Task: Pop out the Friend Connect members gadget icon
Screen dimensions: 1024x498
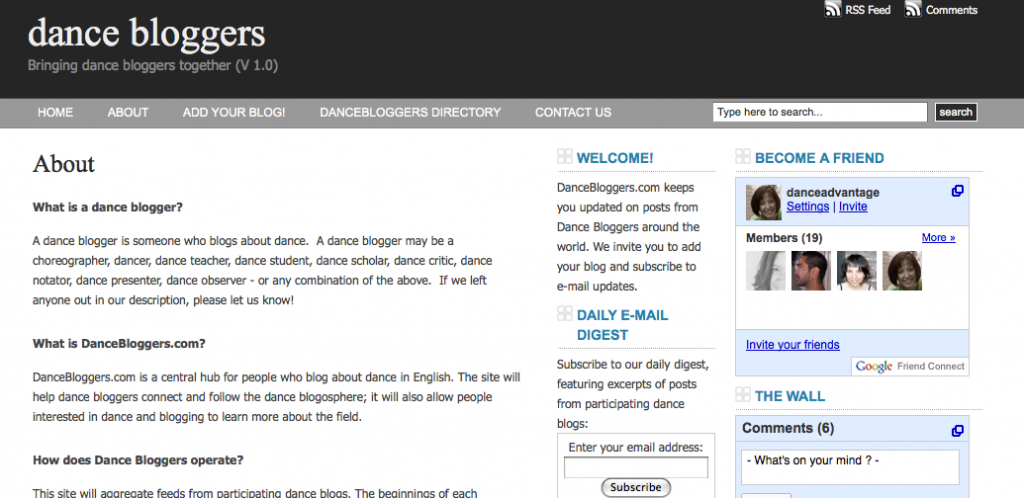Action: coord(957,191)
